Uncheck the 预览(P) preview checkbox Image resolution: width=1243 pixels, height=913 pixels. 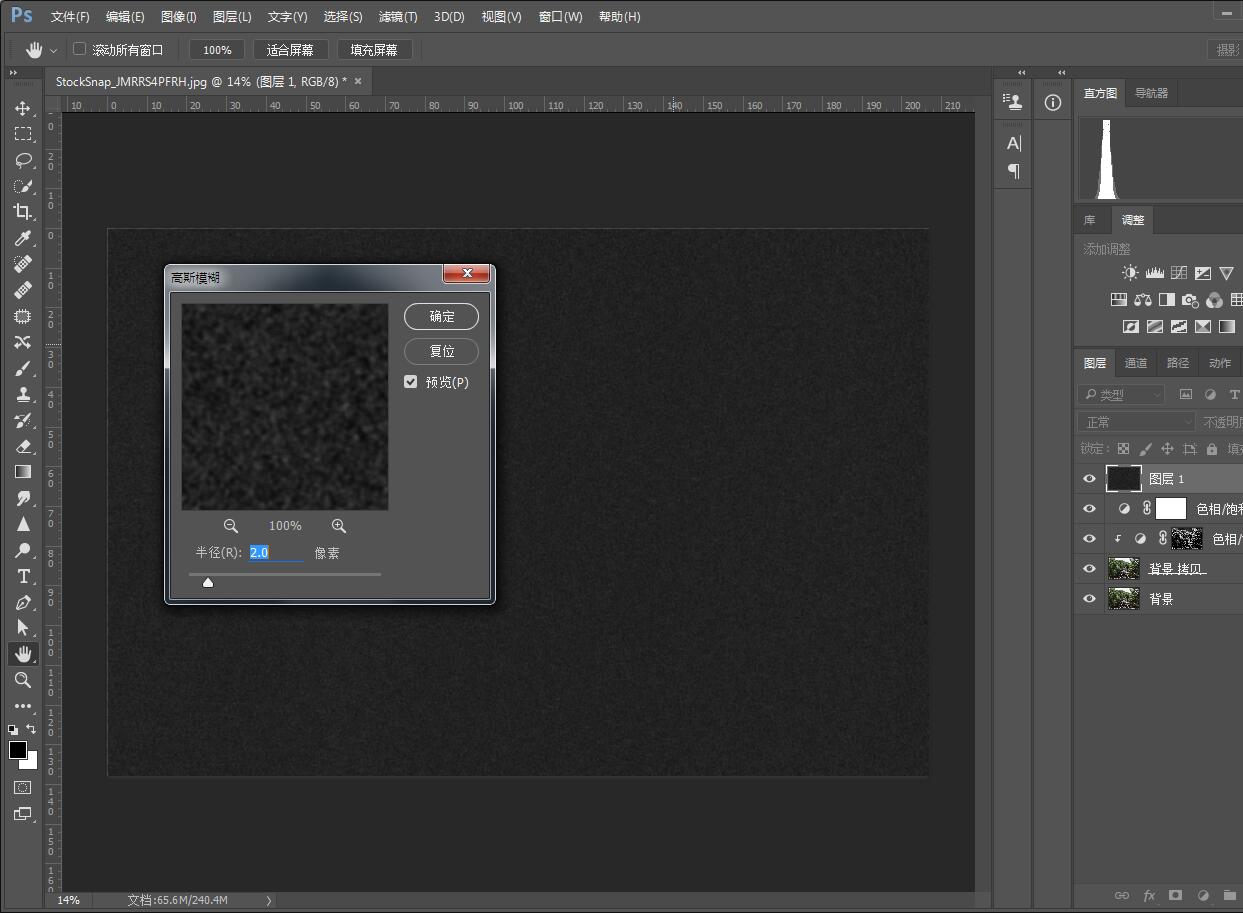pyautogui.click(x=410, y=382)
